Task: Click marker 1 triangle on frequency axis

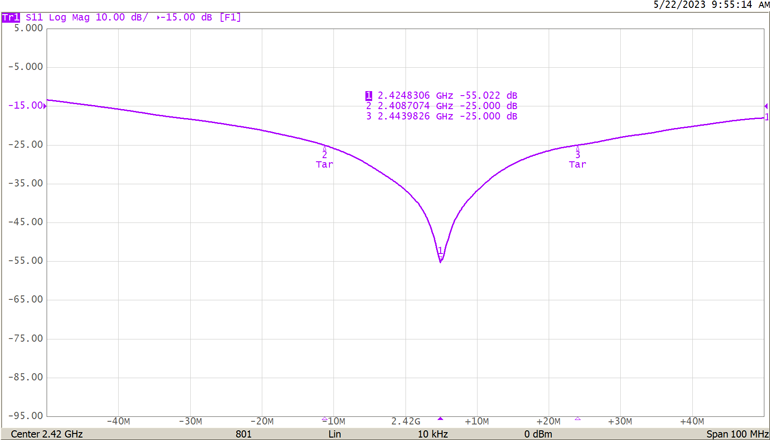Action: (x=440, y=418)
